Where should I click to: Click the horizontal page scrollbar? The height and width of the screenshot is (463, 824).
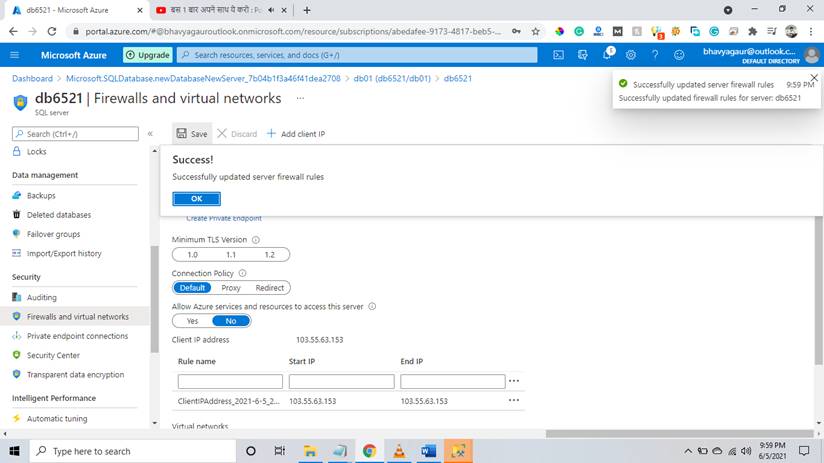(679, 434)
